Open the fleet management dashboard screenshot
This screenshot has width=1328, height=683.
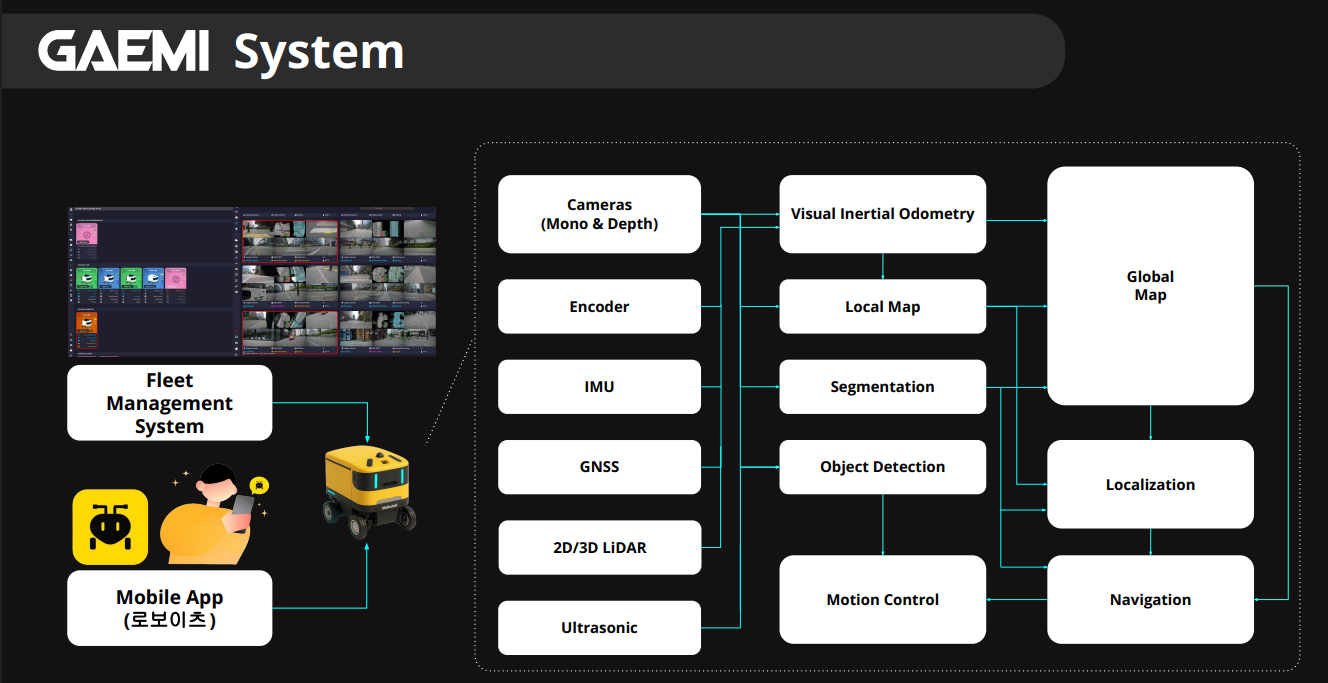[x=252, y=283]
